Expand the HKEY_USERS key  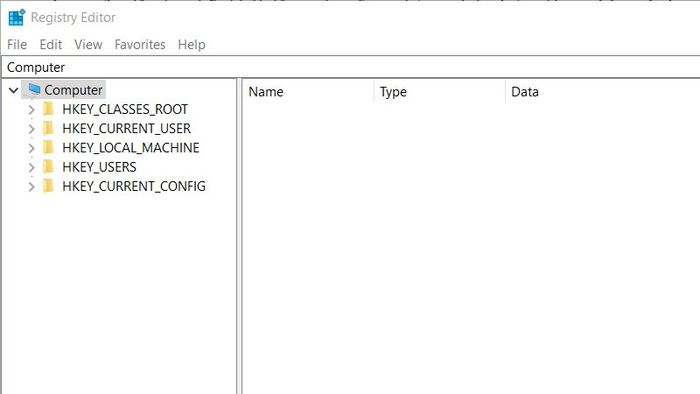click(31, 167)
